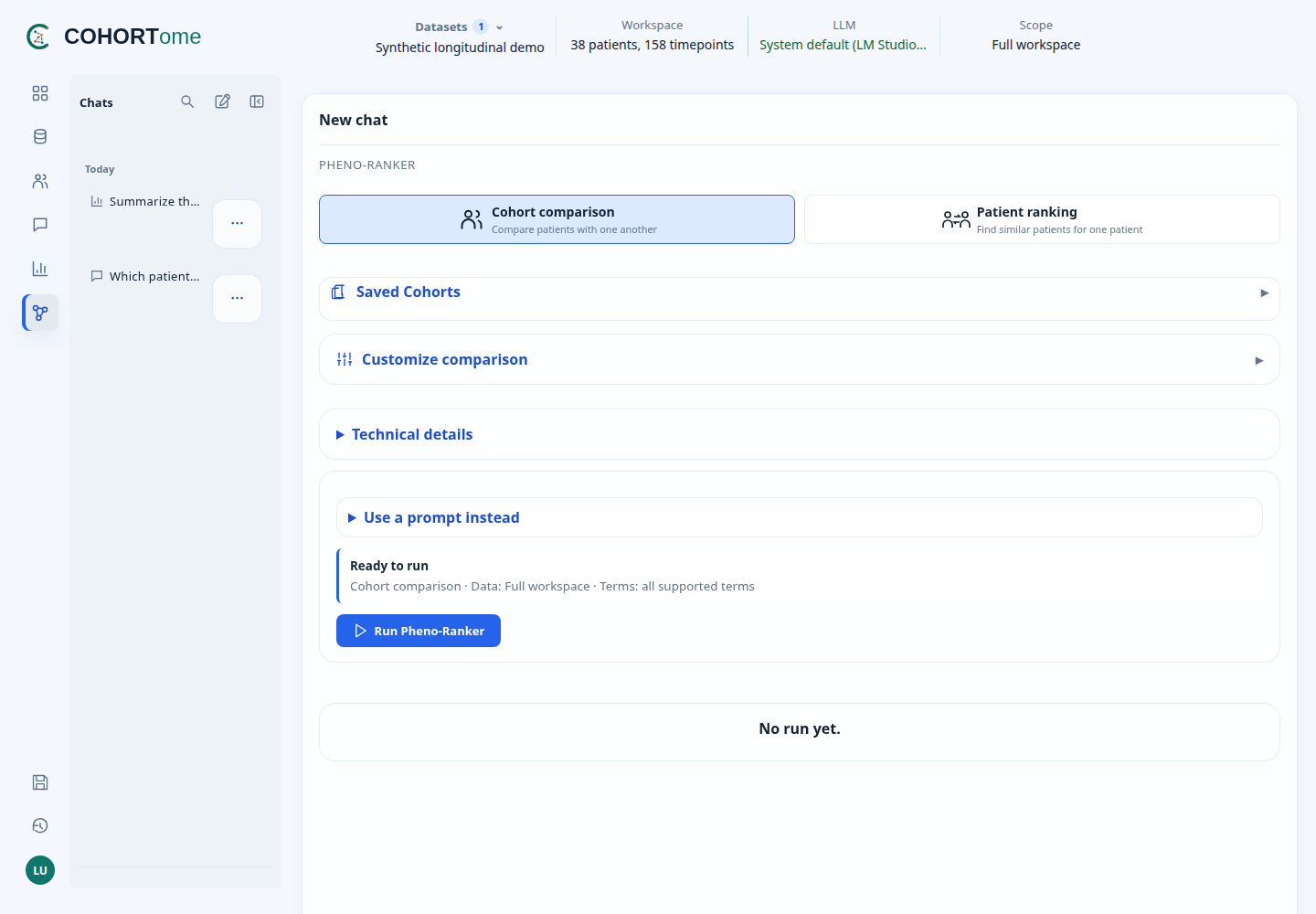Image resolution: width=1316 pixels, height=914 pixels.
Task: Open the LU user avatar
Action: [40, 870]
